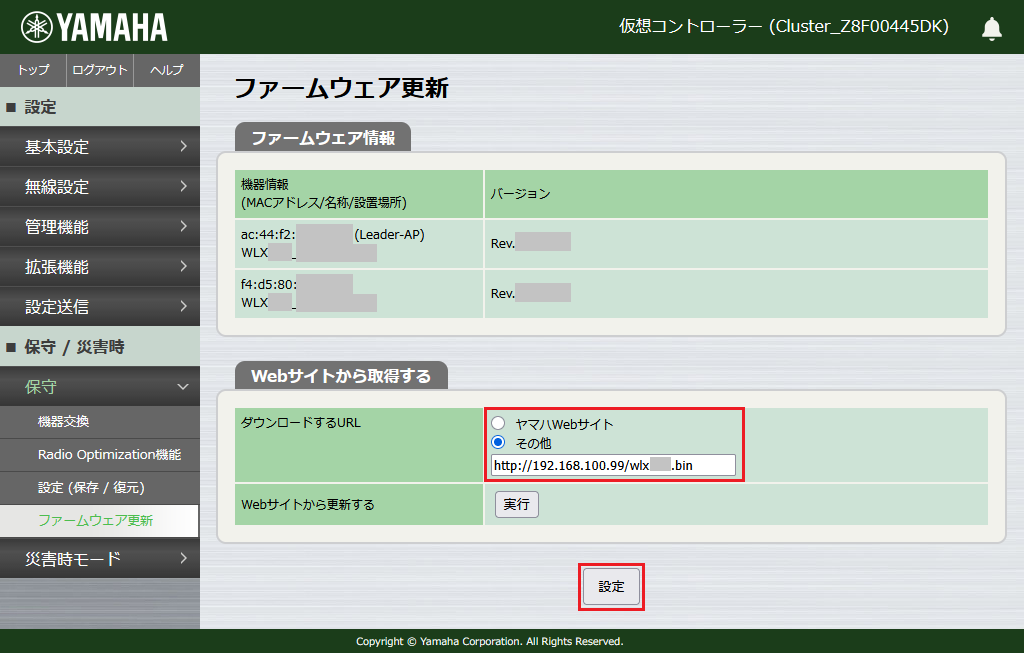
Task: Select the その他 download source option
Action: (497, 441)
